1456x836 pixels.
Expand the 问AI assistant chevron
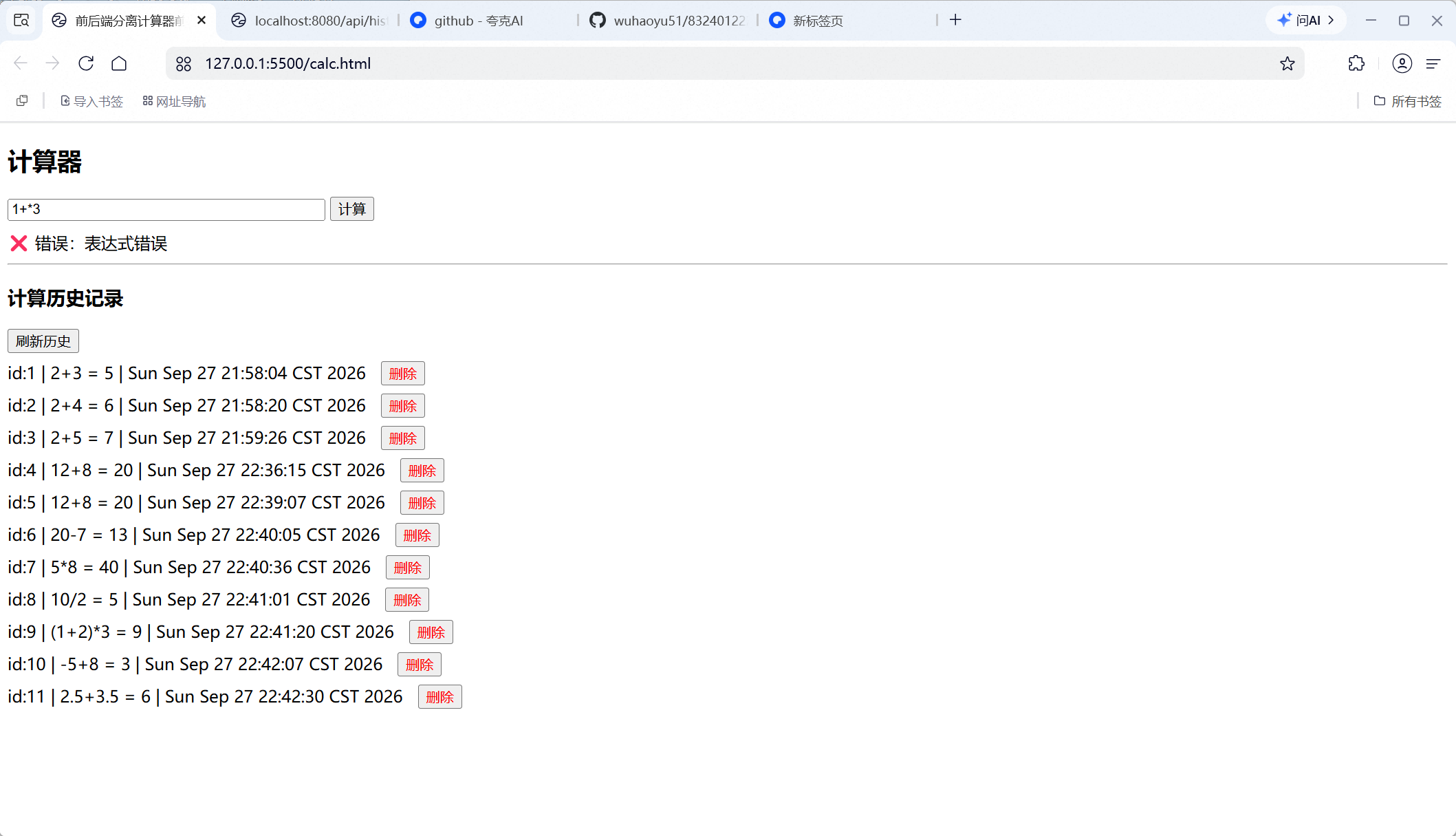pos(1332,20)
